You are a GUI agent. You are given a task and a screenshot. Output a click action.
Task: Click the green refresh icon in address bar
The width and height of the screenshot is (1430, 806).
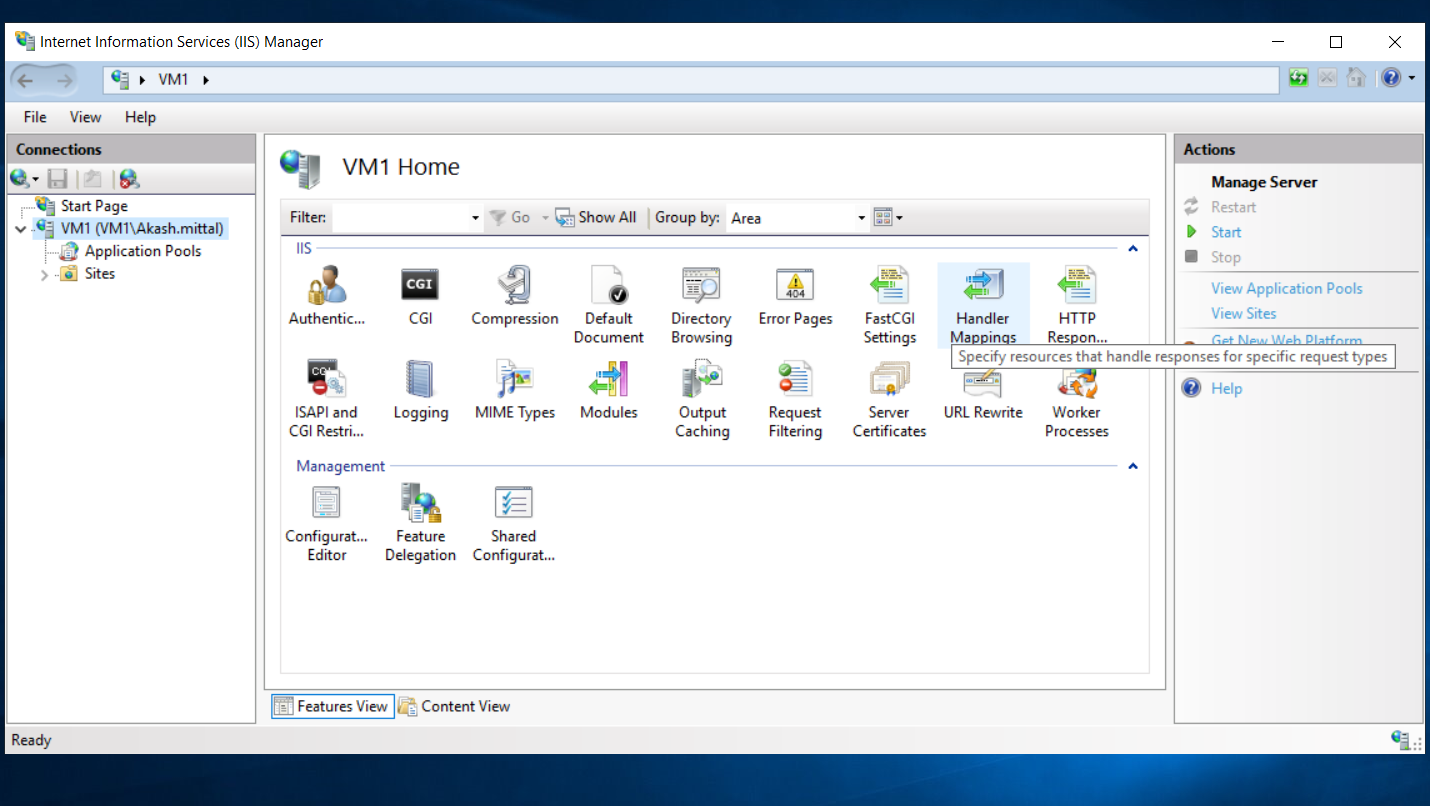[1298, 78]
